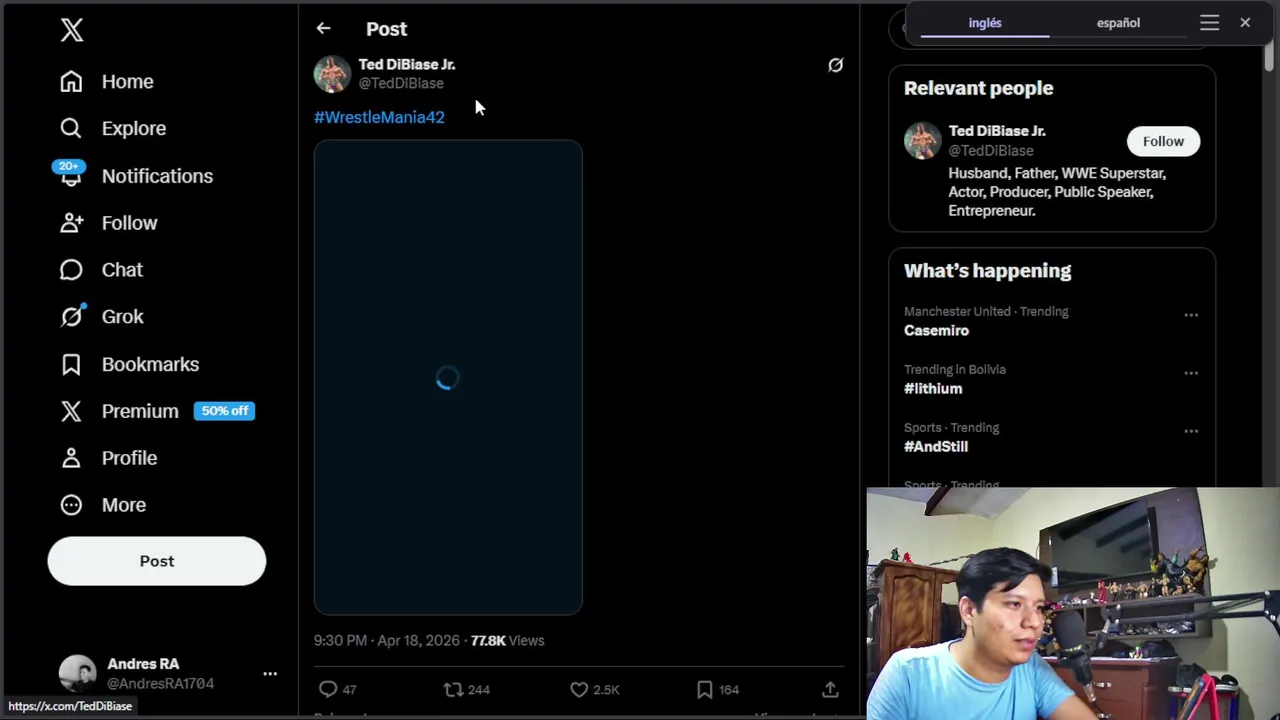Screen dimensions: 1280x720
Task: Click the loading video thumbnail
Action: pos(448,377)
